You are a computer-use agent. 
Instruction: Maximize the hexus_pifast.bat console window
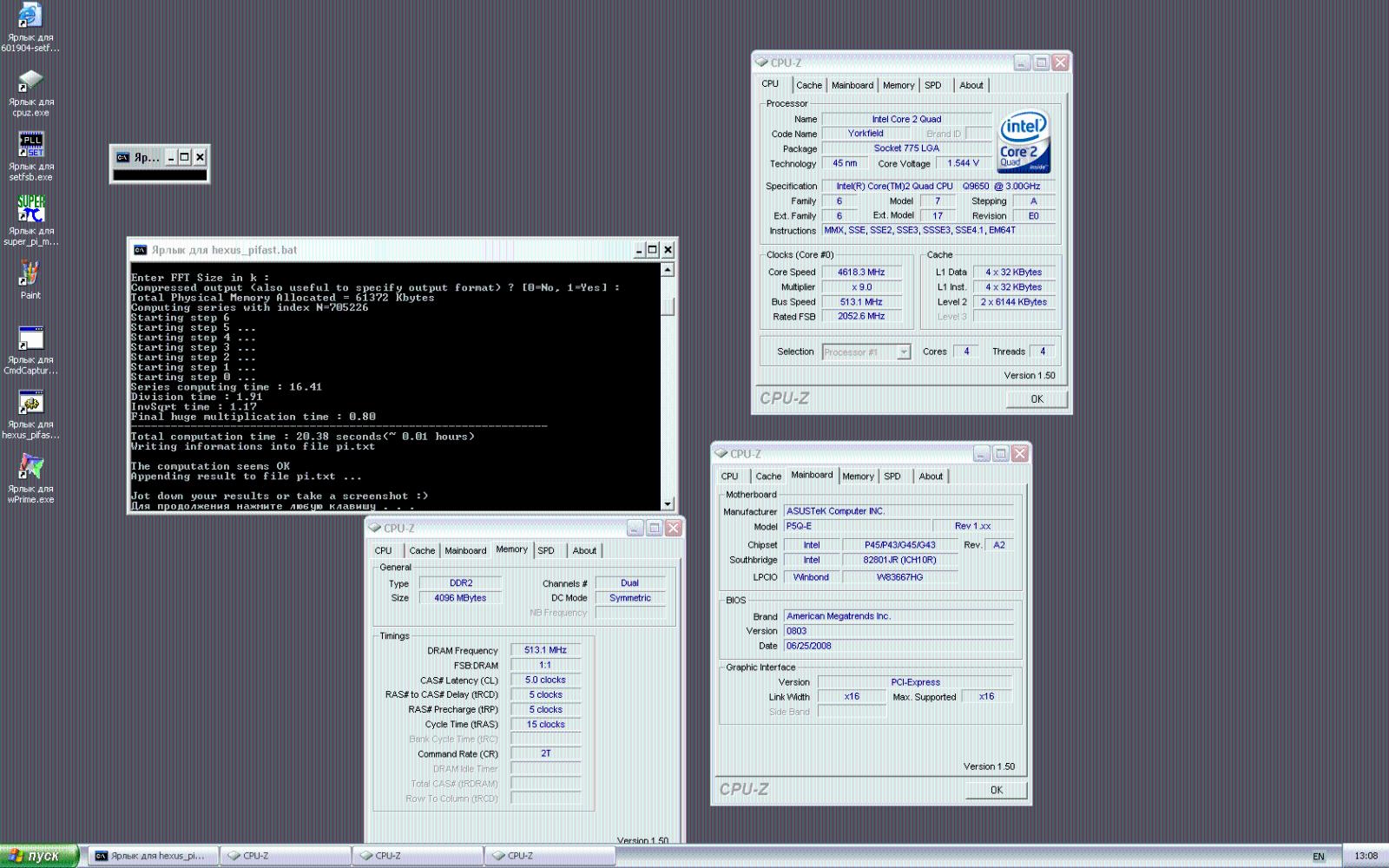click(x=653, y=250)
